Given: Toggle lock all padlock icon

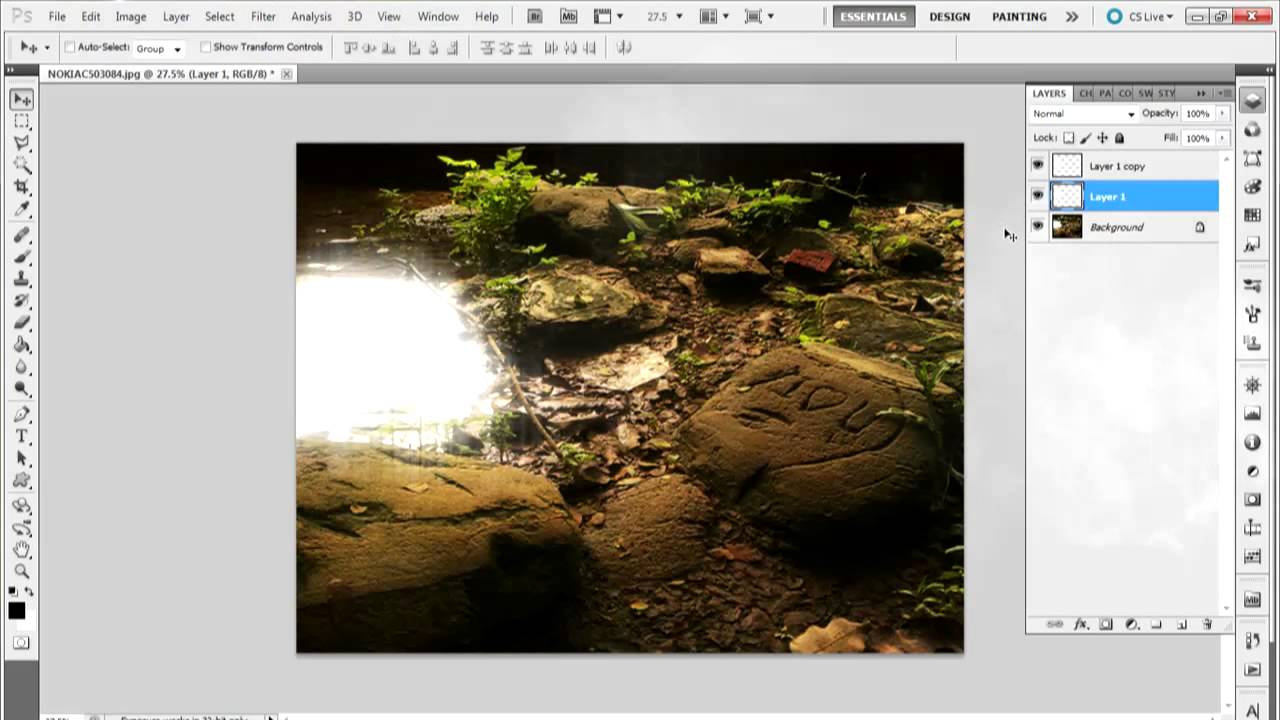Looking at the screenshot, I should pyautogui.click(x=1119, y=138).
